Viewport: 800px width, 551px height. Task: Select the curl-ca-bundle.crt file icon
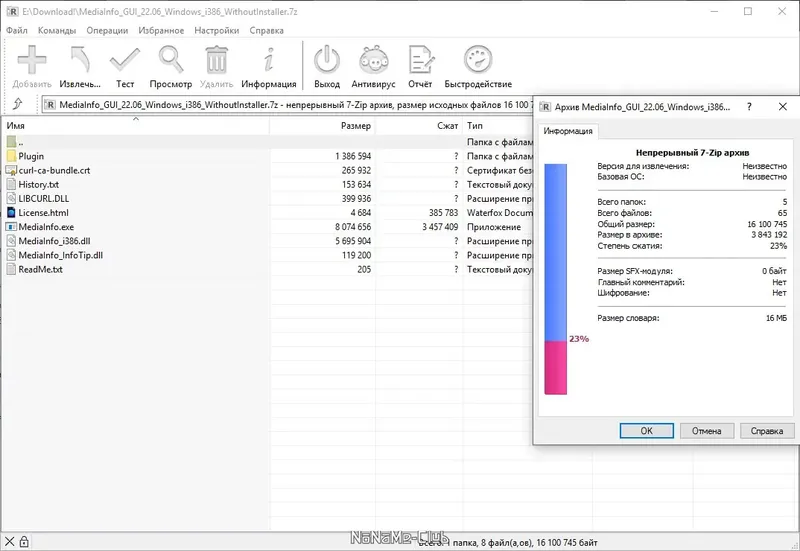point(12,170)
